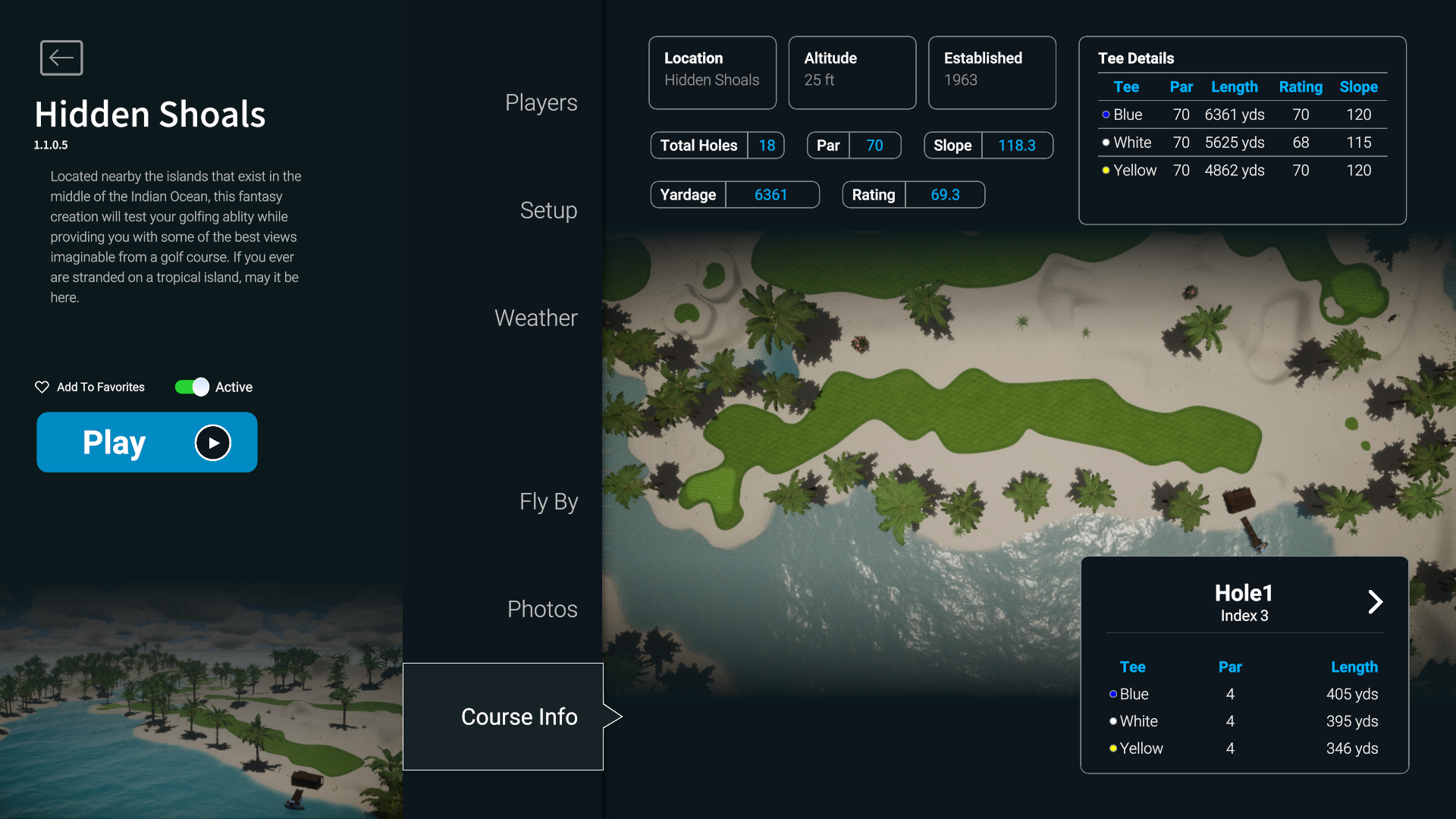Click the Add To Favorites heart icon
The height and width of the screenshot is (819, 1456).
(42, 387)
